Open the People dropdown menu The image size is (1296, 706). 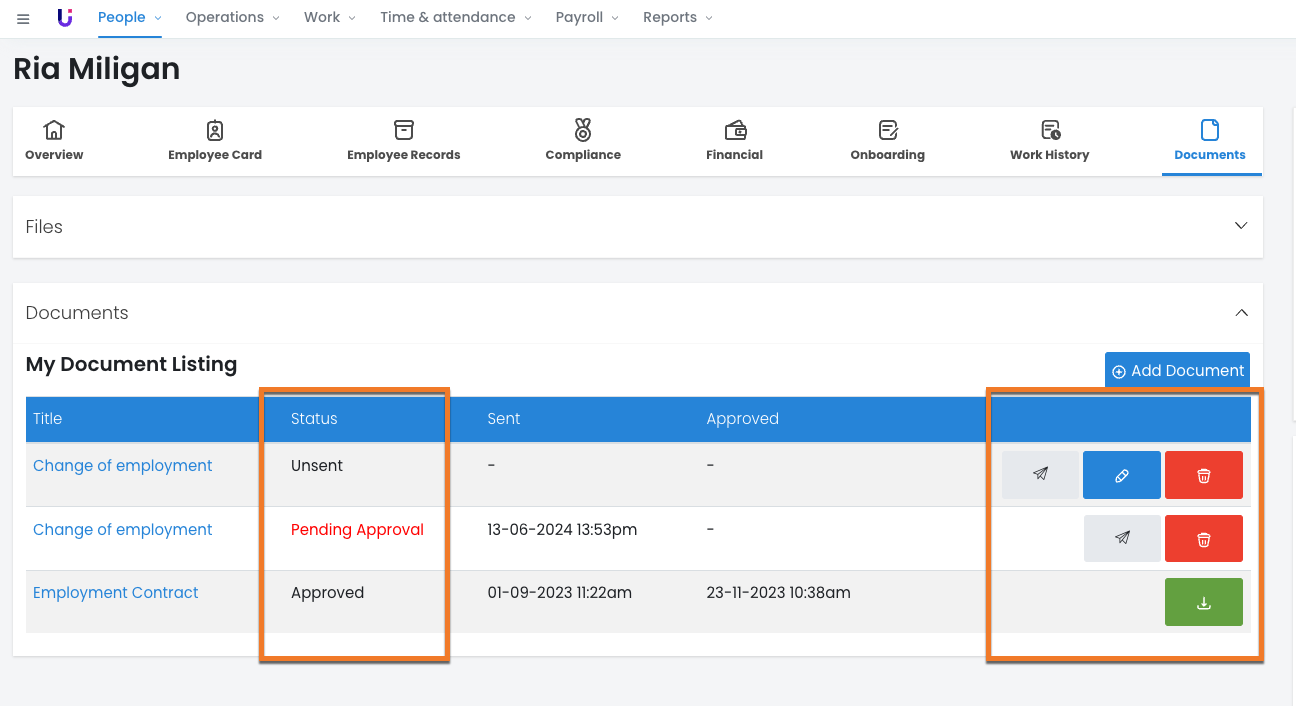click(129, 17)
